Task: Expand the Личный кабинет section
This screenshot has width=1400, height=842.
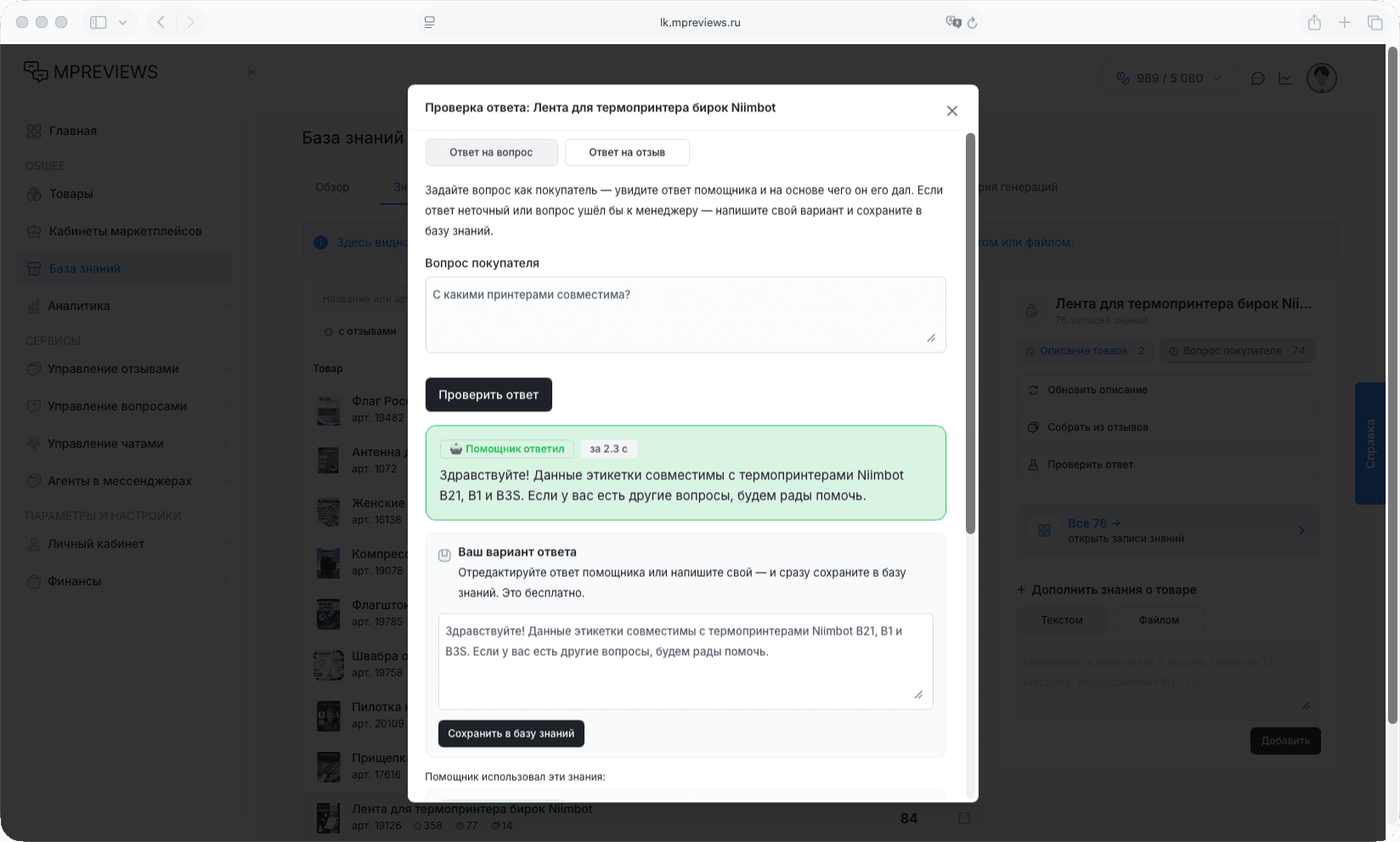Action: pos(227,544)
